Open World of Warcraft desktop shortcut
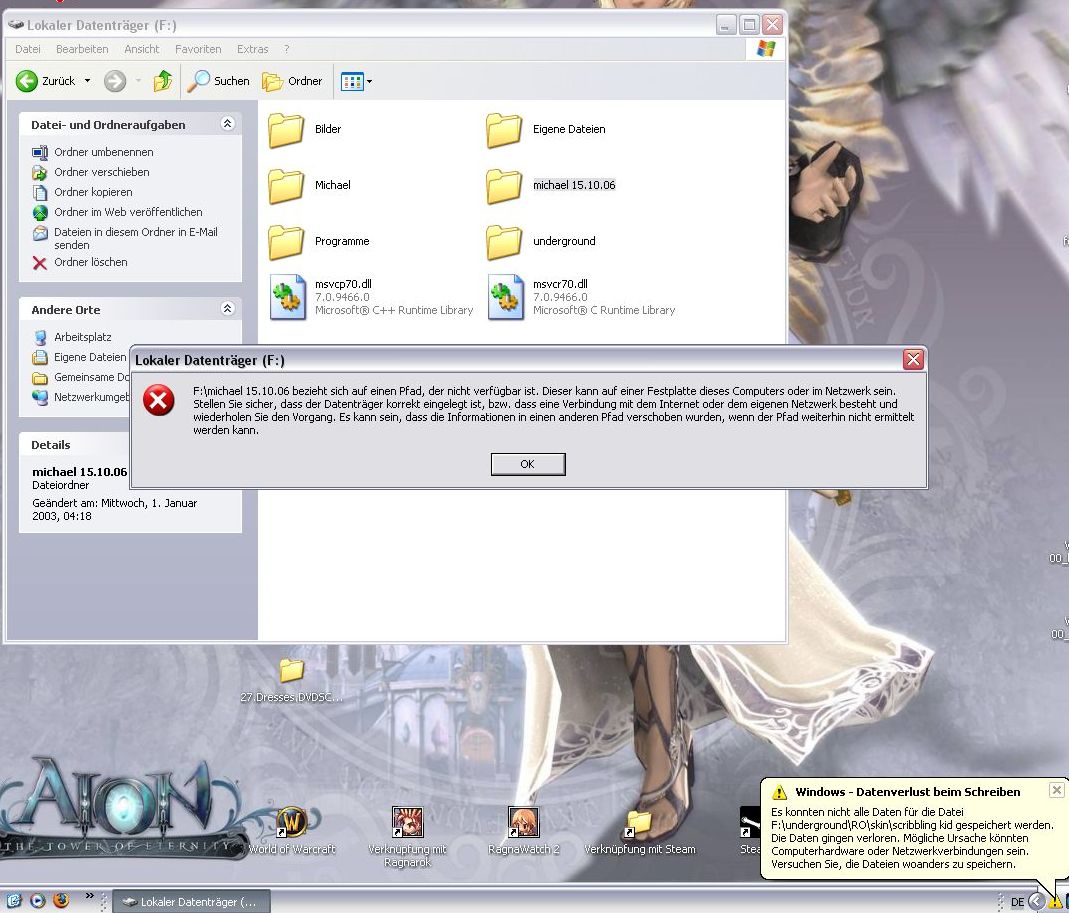Image resolution: width=1069 pixels, height=913 pixels. tap(292, 830)
